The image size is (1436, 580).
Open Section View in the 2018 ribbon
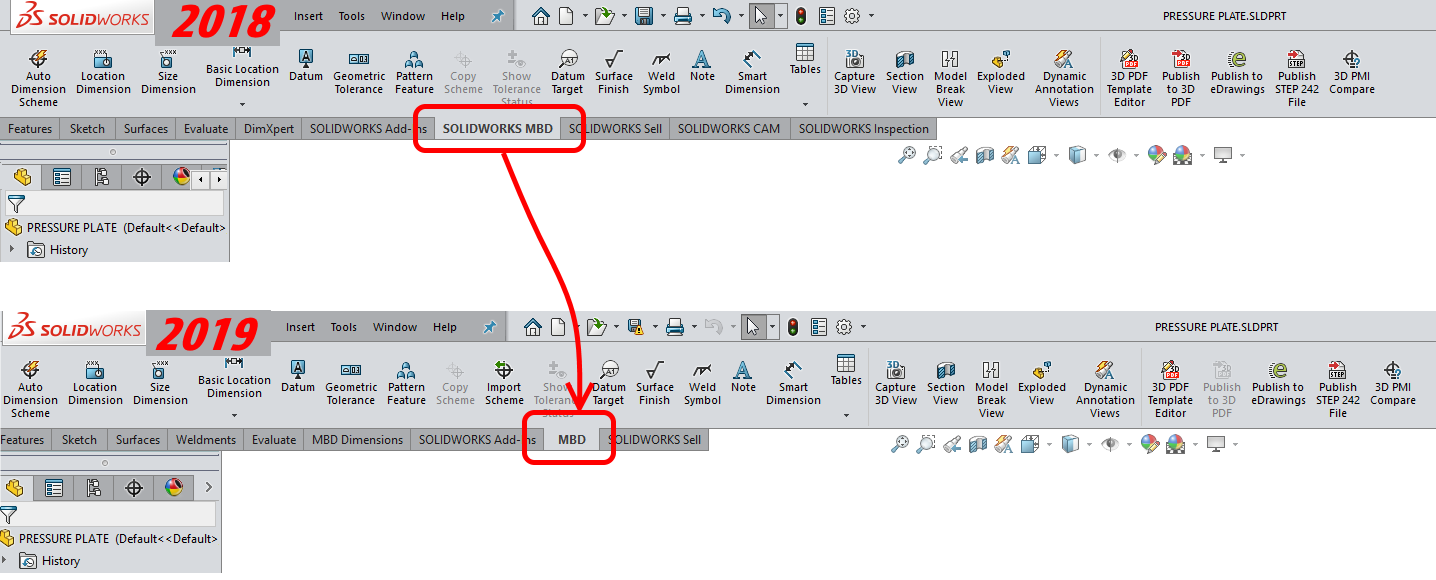click(x=904, y=72)
